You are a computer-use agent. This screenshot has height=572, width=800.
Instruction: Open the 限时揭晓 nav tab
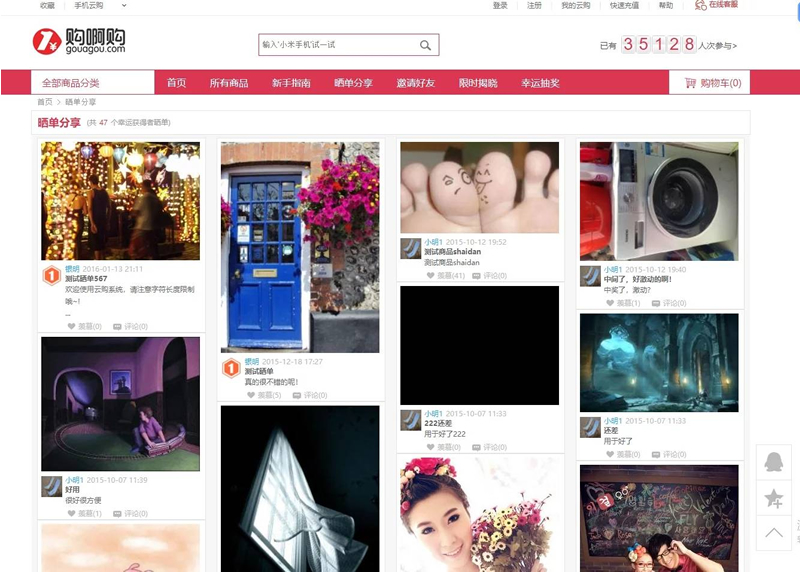click(478, 83)
